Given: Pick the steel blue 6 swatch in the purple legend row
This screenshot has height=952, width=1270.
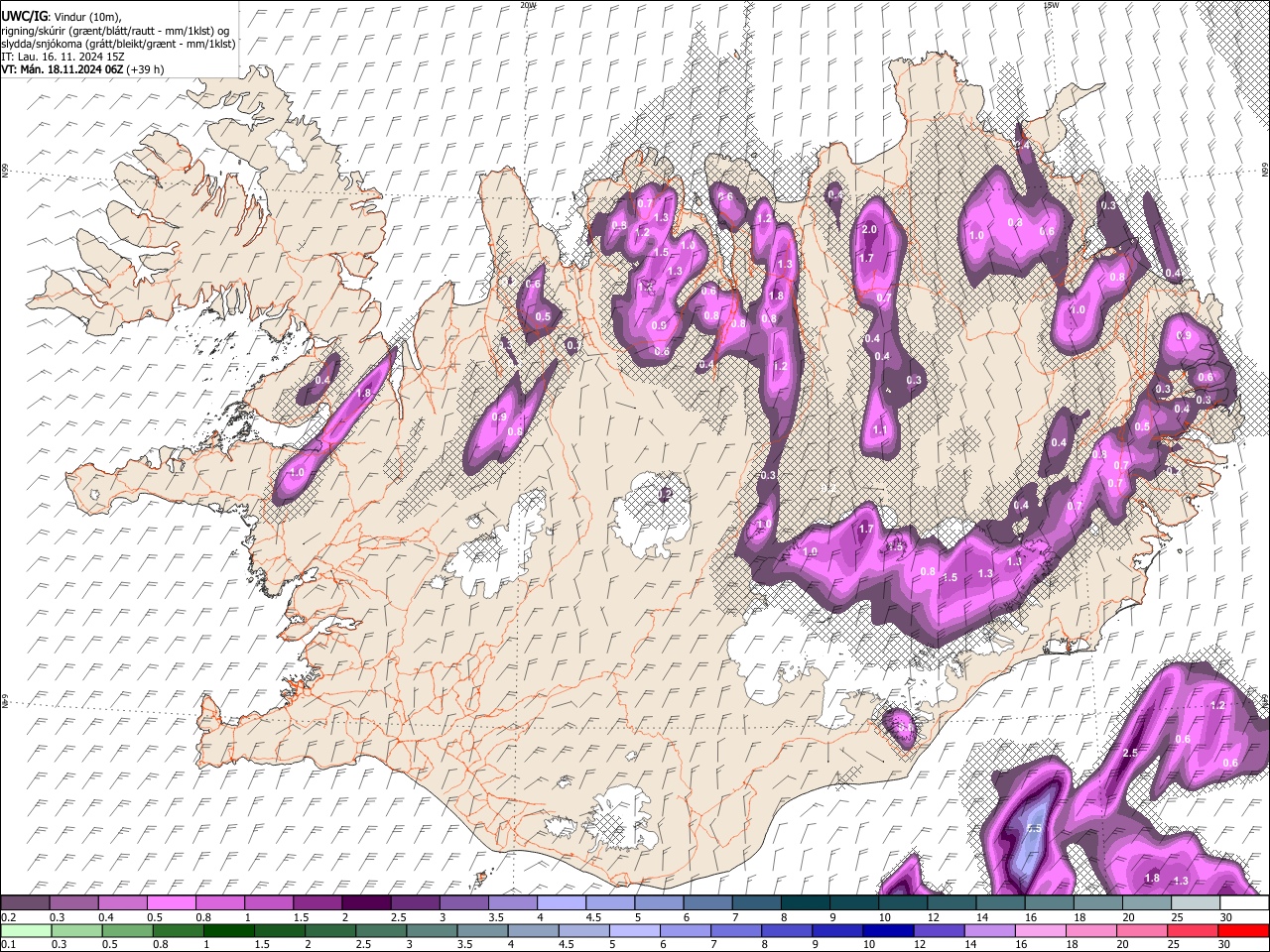Looking at the screenshot, I should [707, 902].
